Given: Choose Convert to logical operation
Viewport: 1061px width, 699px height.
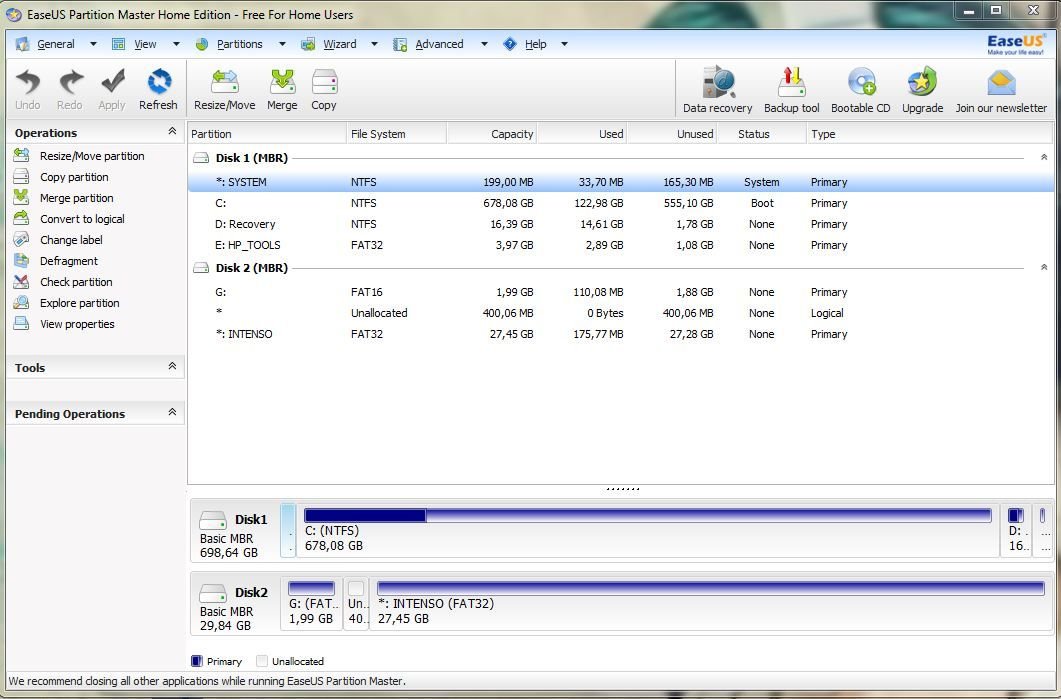Looking at the screenshot, I should (x=82, y=219).
